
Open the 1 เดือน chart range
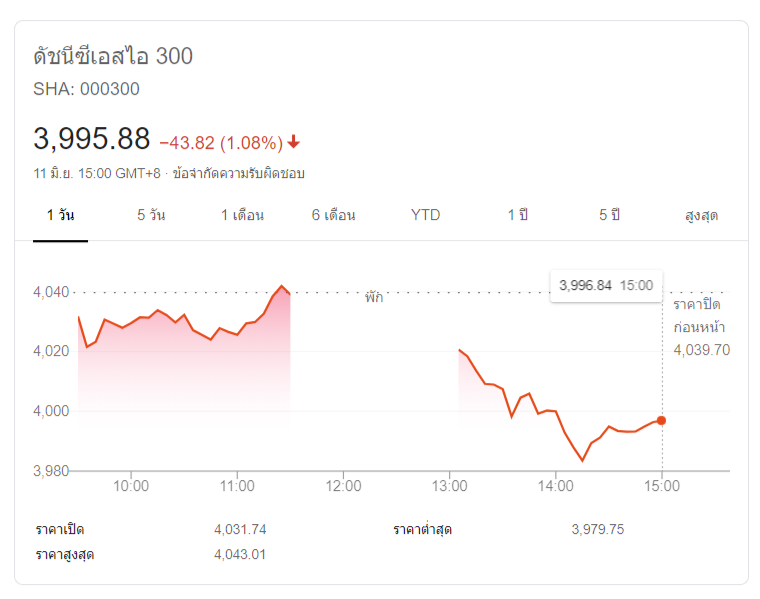(243, 215)
